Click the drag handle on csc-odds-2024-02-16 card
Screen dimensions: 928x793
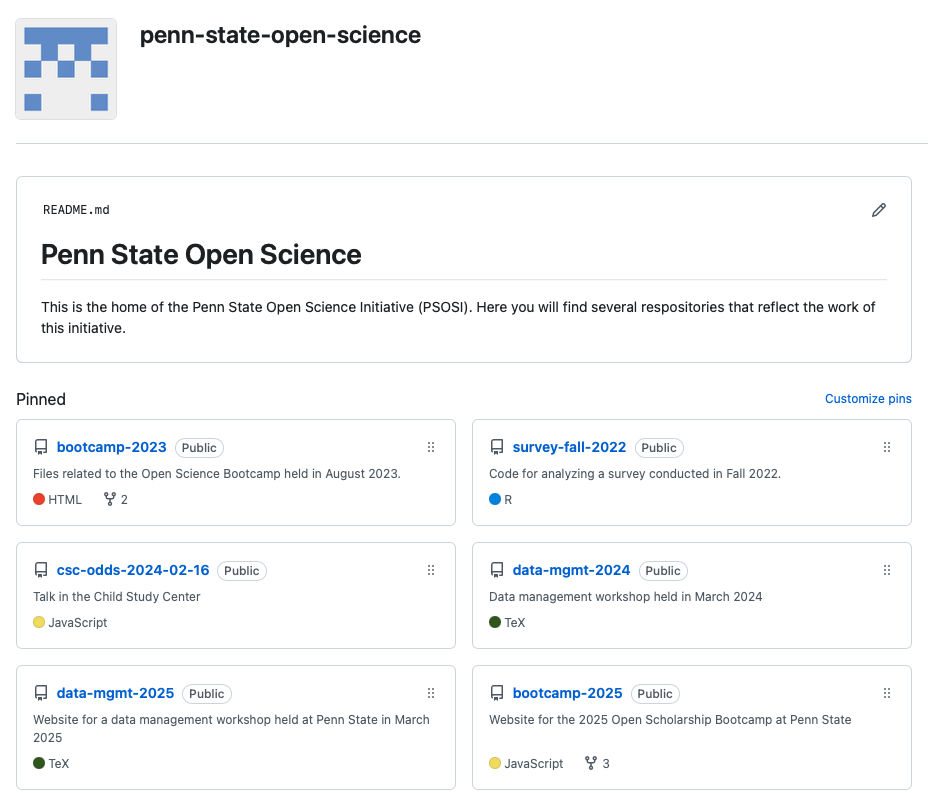(x=431, y=570)
